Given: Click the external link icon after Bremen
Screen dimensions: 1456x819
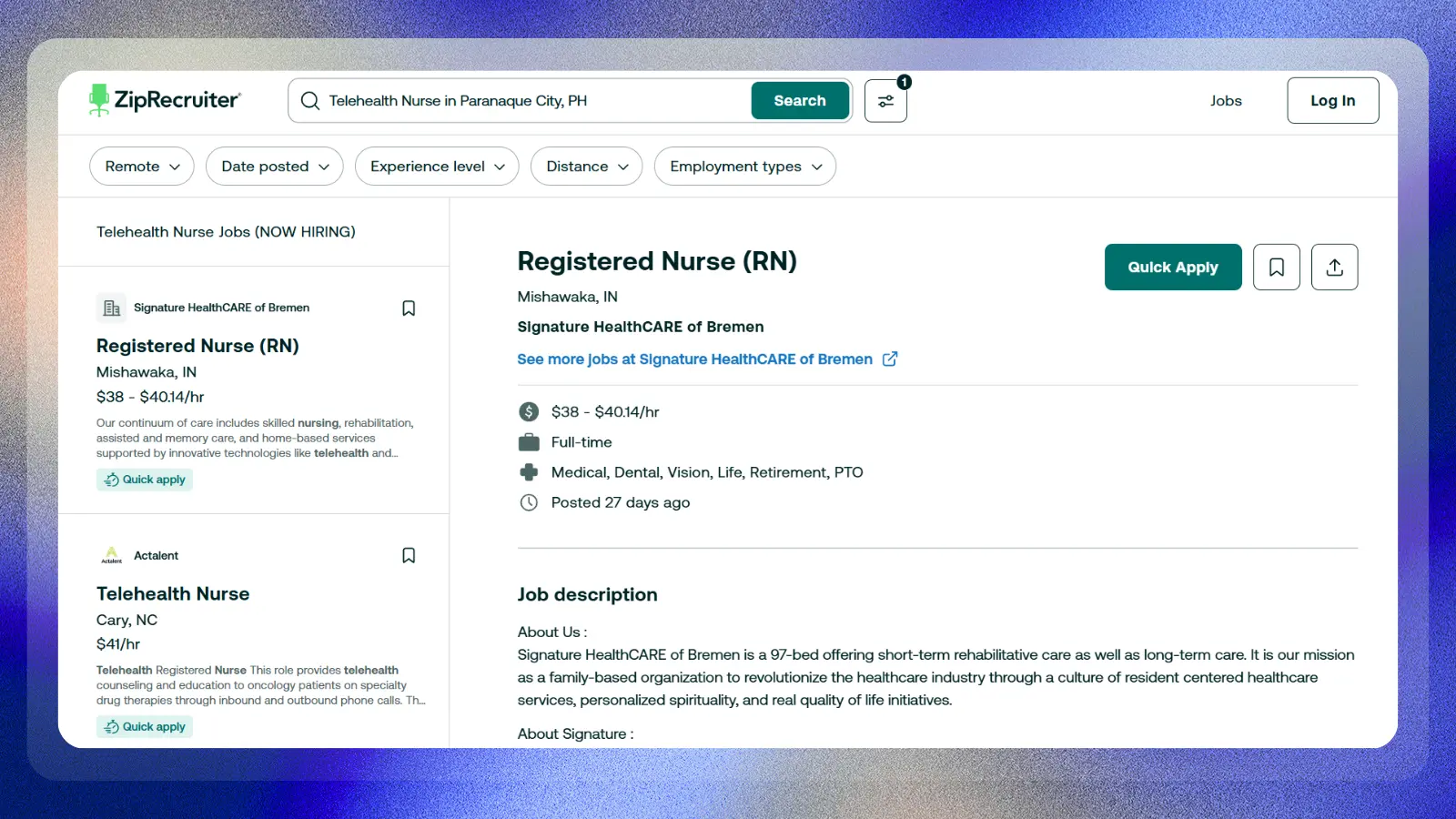Looking at the screenshot, I should [890, 359].
